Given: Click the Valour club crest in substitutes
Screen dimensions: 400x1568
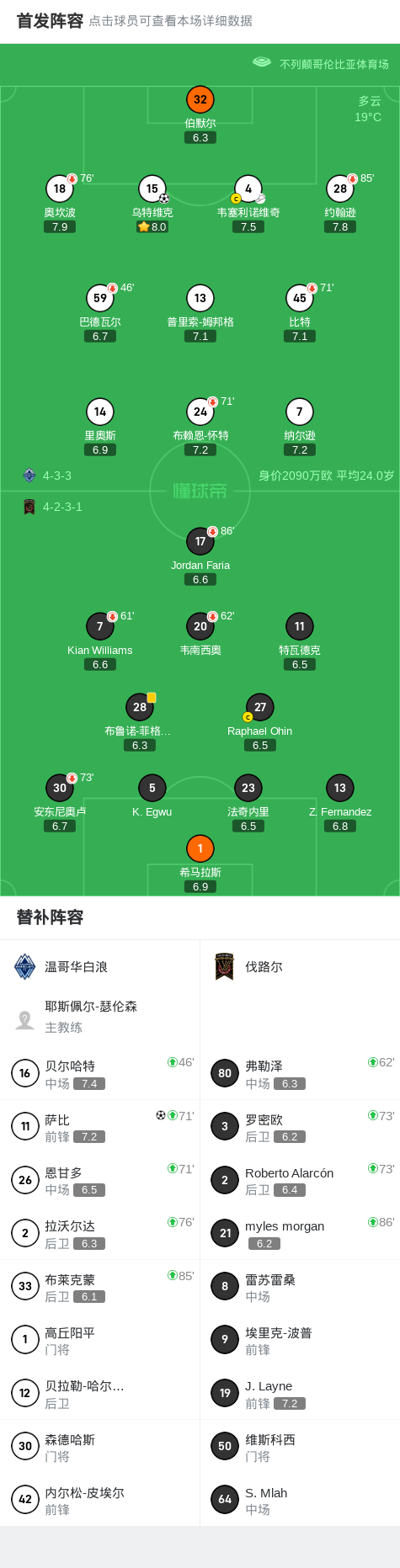Looking at the screenshot, I should 224,967.
